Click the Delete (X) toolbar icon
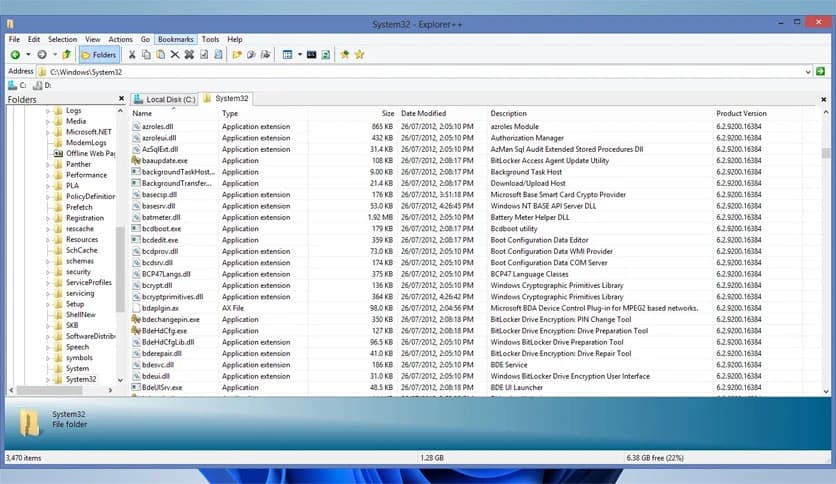 (x=175, y=54)
